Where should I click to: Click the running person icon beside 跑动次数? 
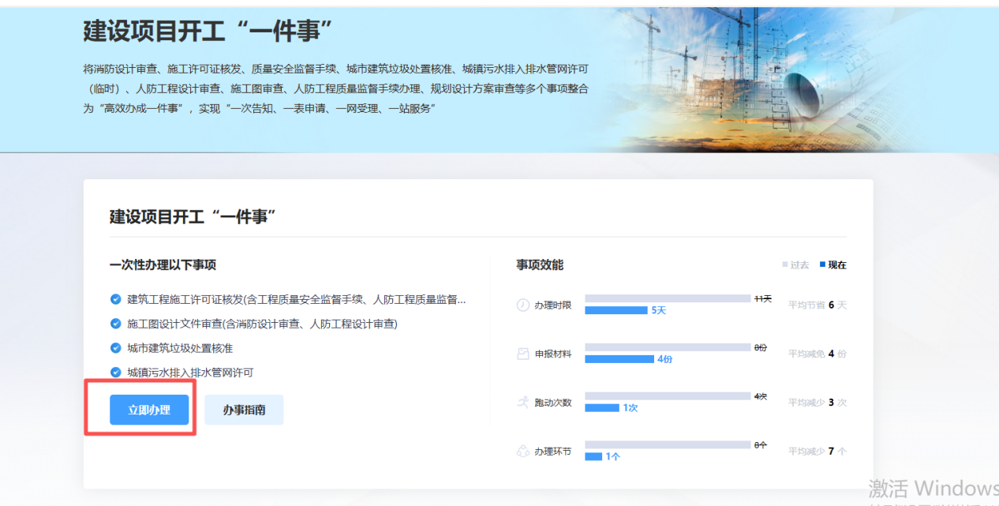(x=522, y=402)
